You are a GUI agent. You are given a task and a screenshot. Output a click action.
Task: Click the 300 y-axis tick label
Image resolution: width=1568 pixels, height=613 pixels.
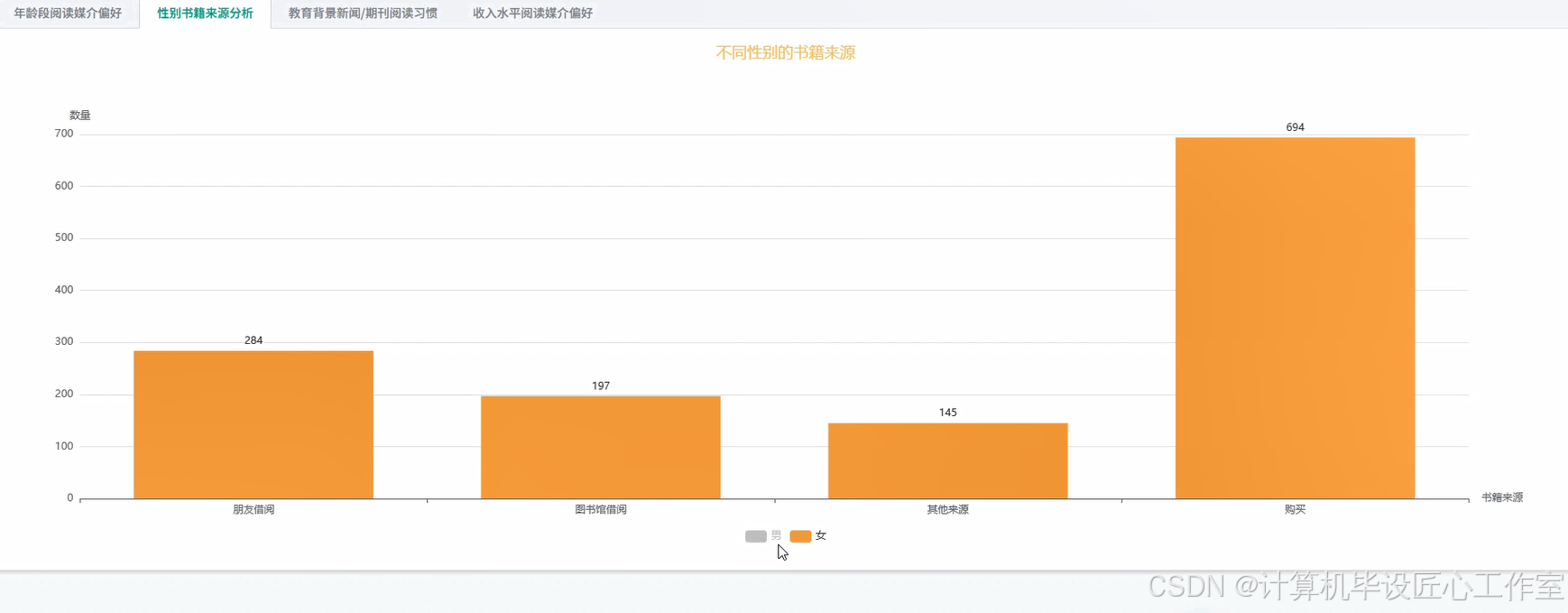coord(64,341)
